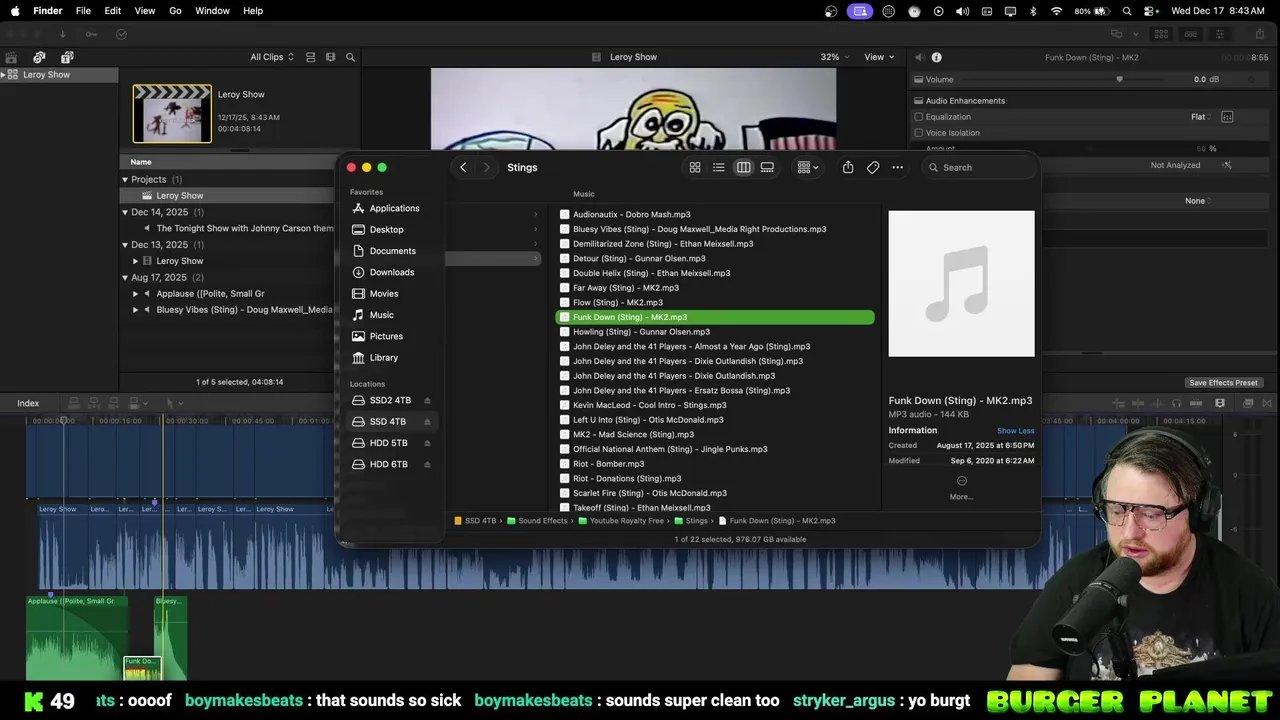
Task: Collapse the Dec 14, 2025 group
Action: pos(125,212)
